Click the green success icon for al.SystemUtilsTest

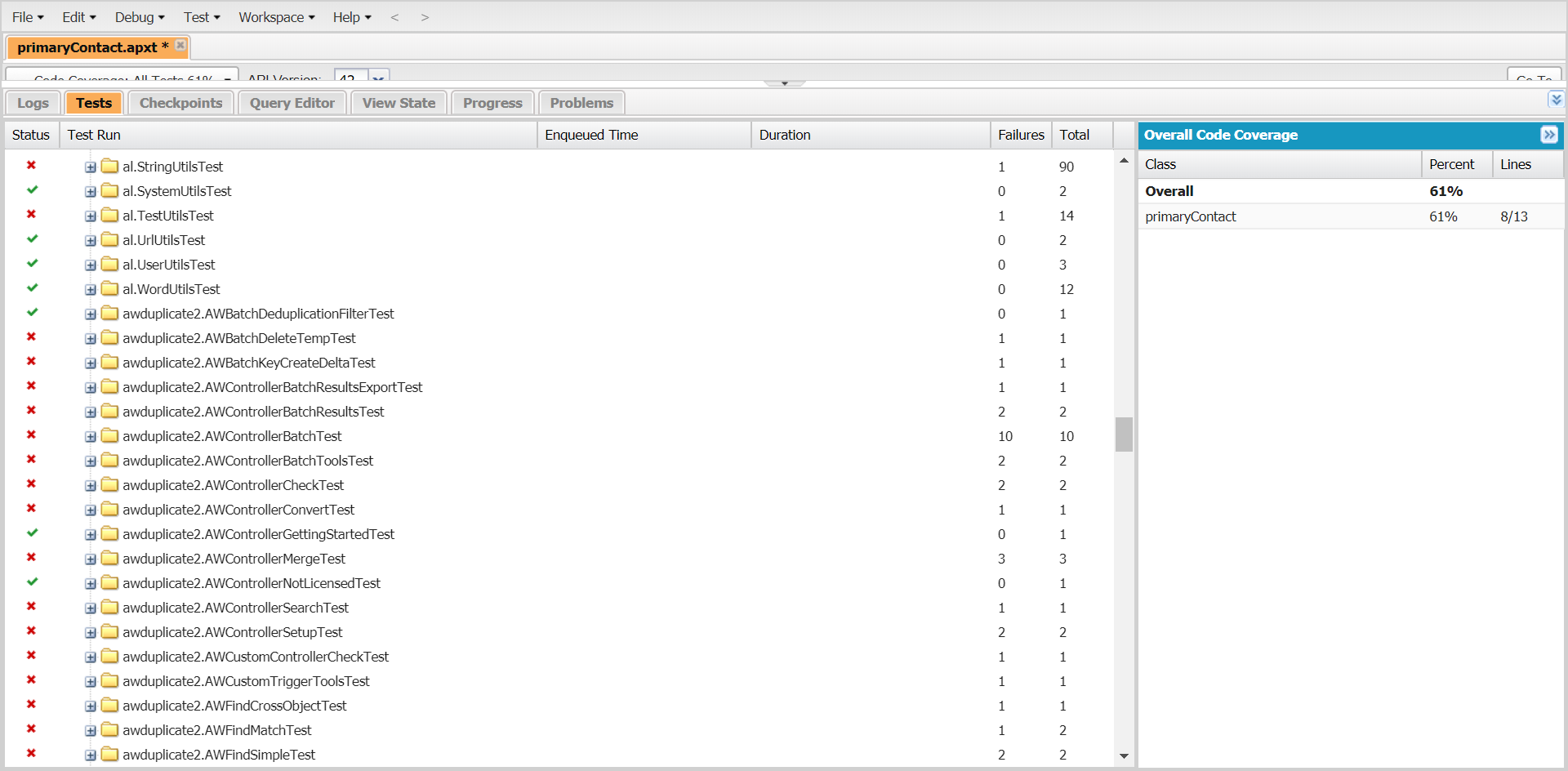(31, 190)
